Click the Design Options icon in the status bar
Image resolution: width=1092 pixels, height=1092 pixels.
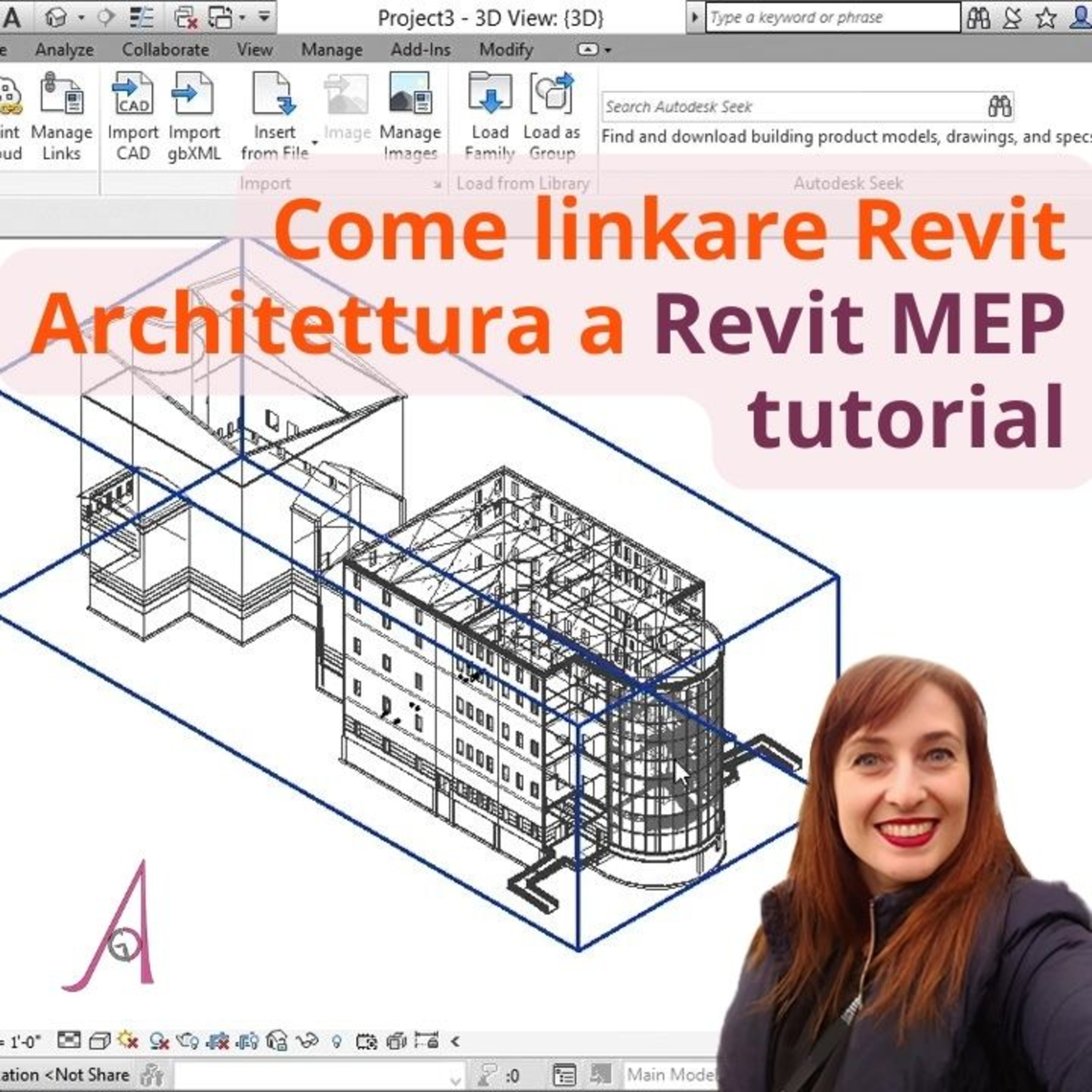564,1075
